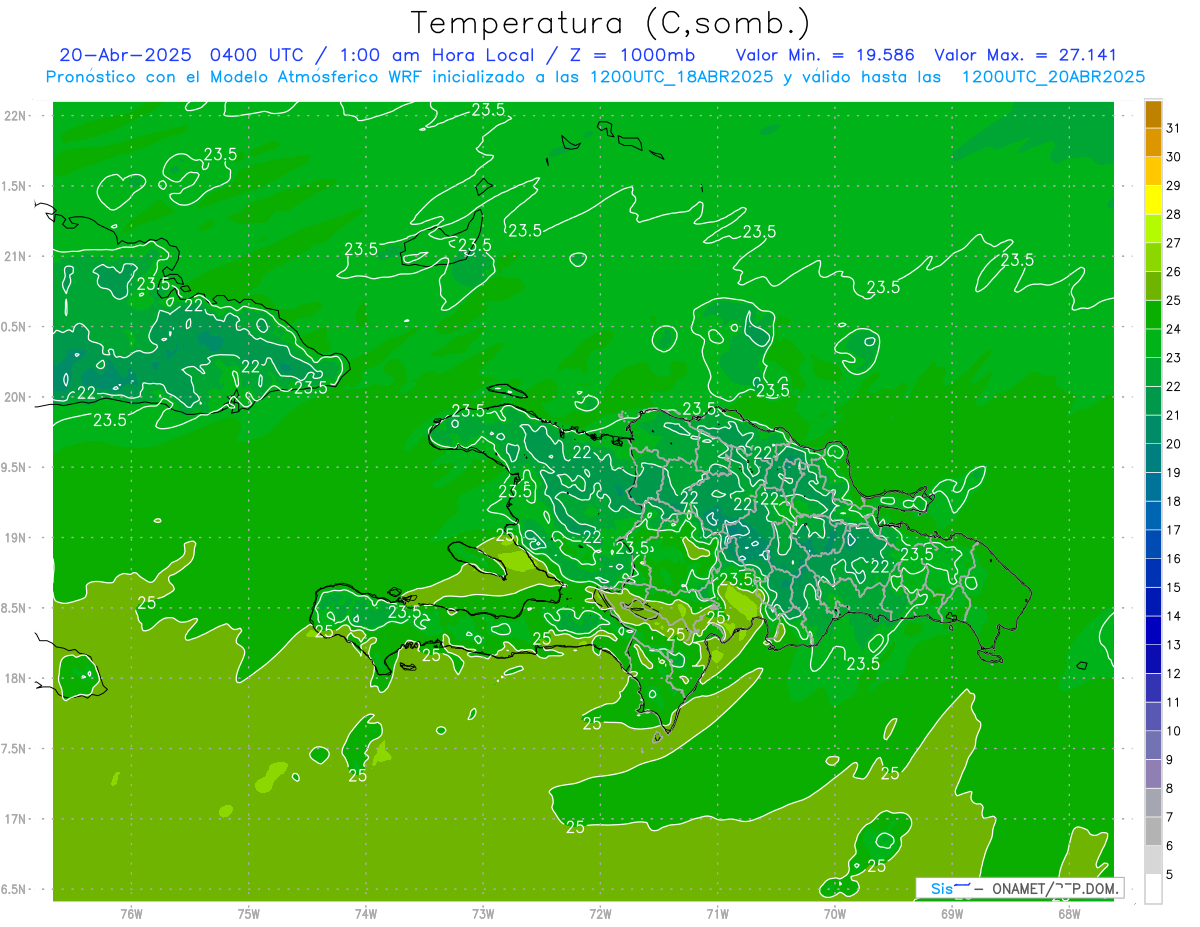
Task: Click the "73W" longitude axis label
Action: coord(483,913)
